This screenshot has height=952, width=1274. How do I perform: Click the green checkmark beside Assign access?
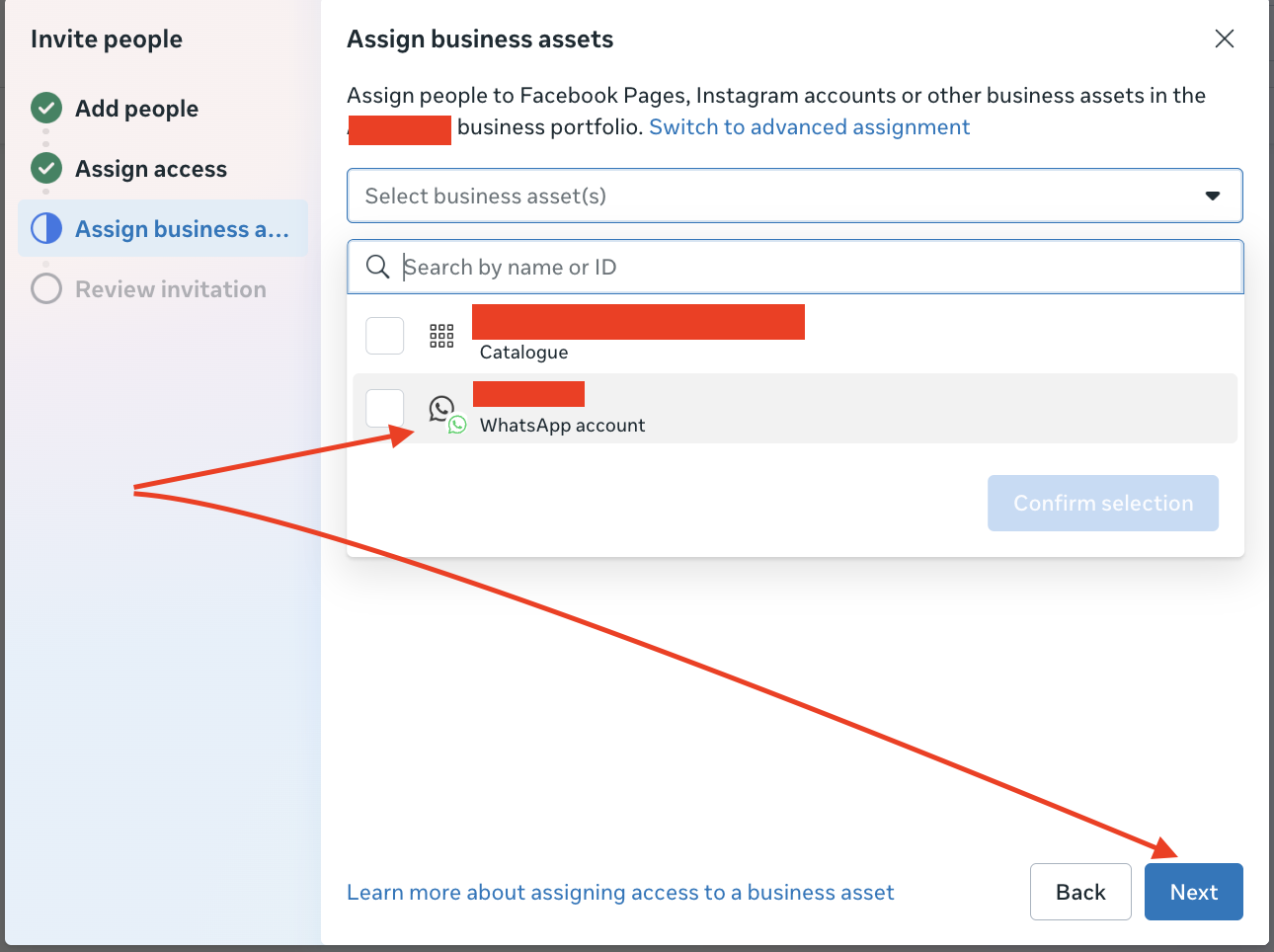(x=45, y=168)
